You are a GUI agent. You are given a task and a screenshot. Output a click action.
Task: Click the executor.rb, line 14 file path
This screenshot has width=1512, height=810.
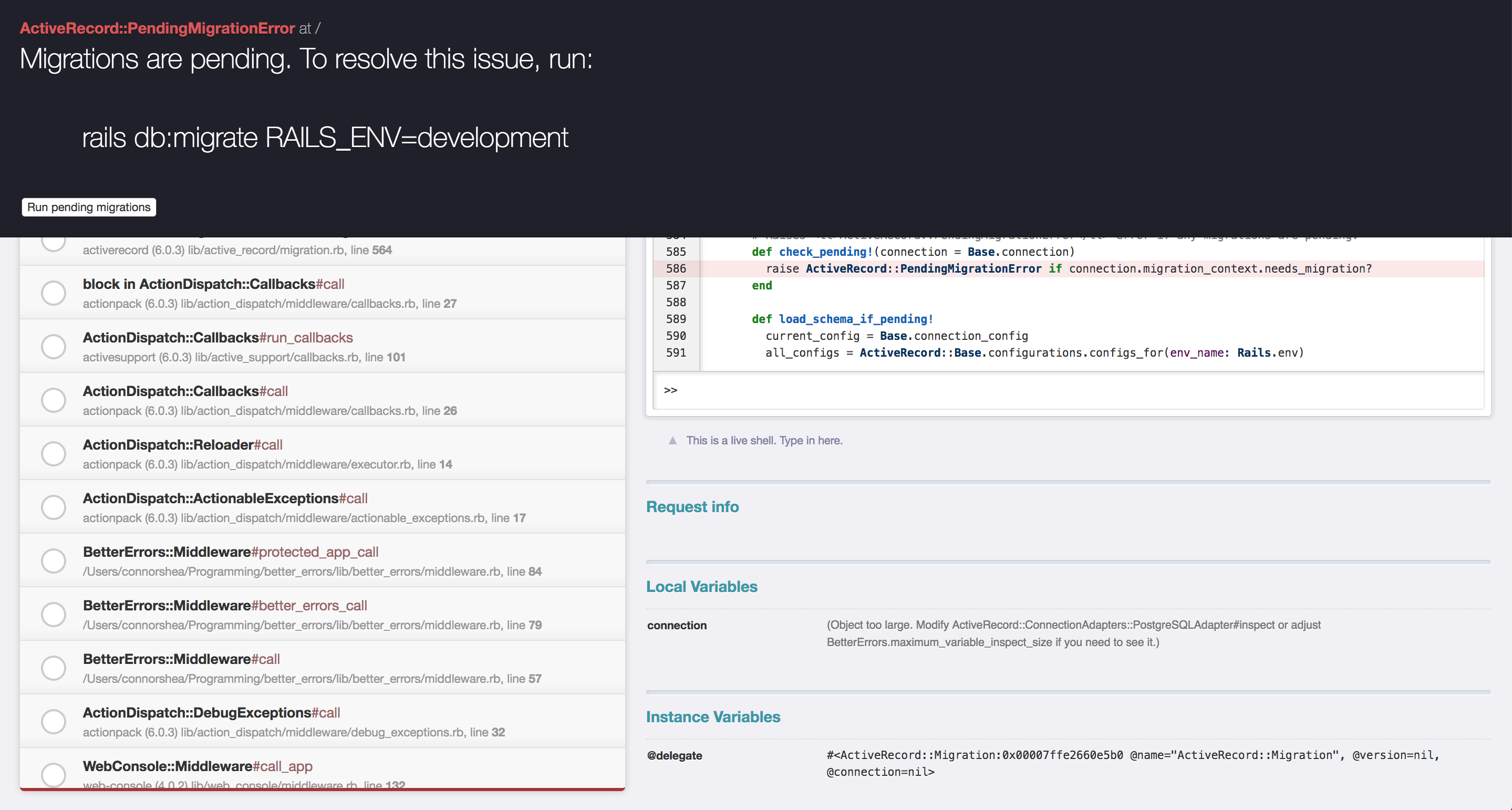267,464
